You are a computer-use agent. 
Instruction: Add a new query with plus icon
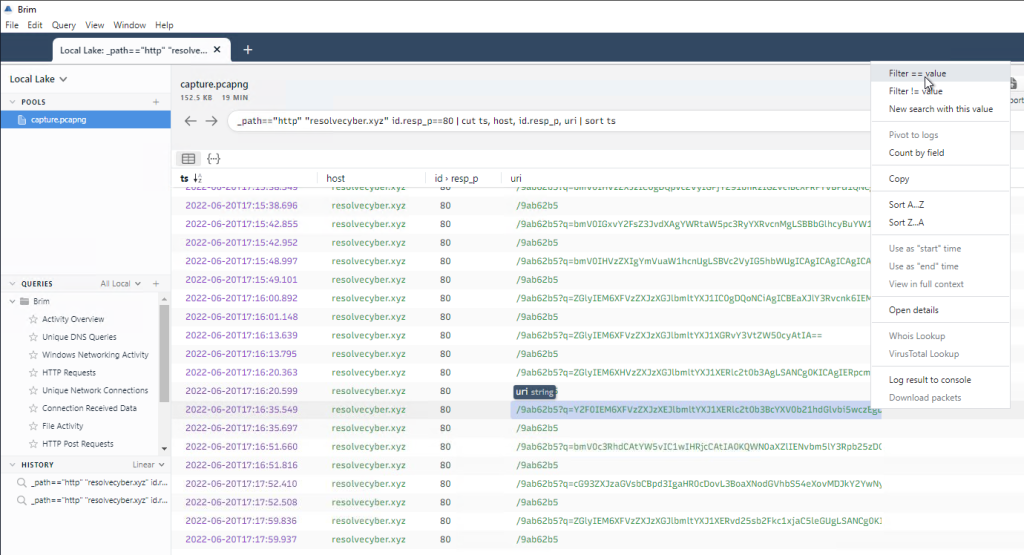155,284
